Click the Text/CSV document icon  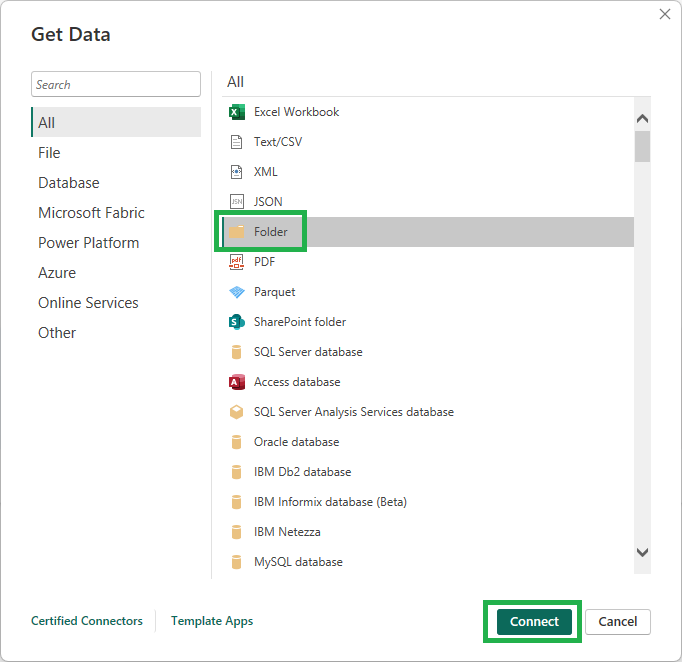(x=236, y=142)
